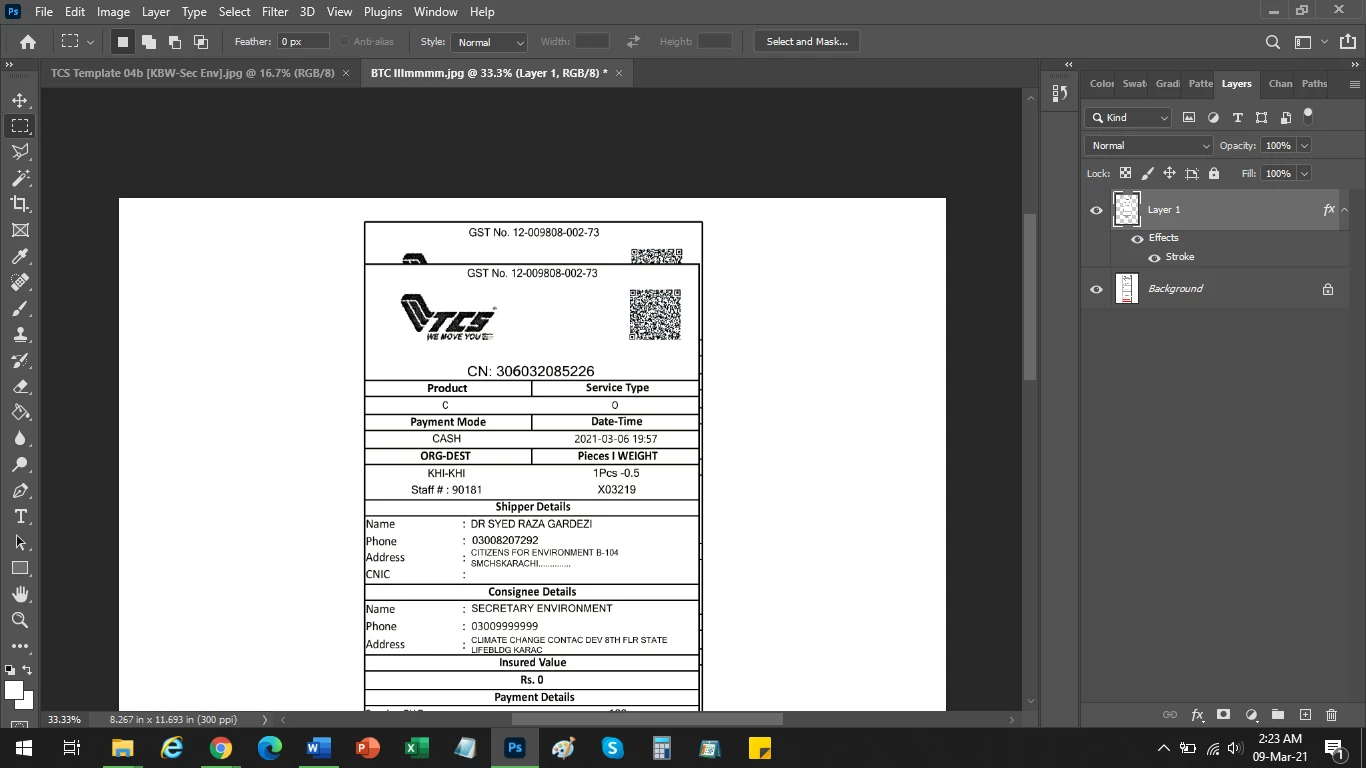Screen dimensions: 1366x768
Task: Select the Paint Bucket tool
Action: pos(20,412)
